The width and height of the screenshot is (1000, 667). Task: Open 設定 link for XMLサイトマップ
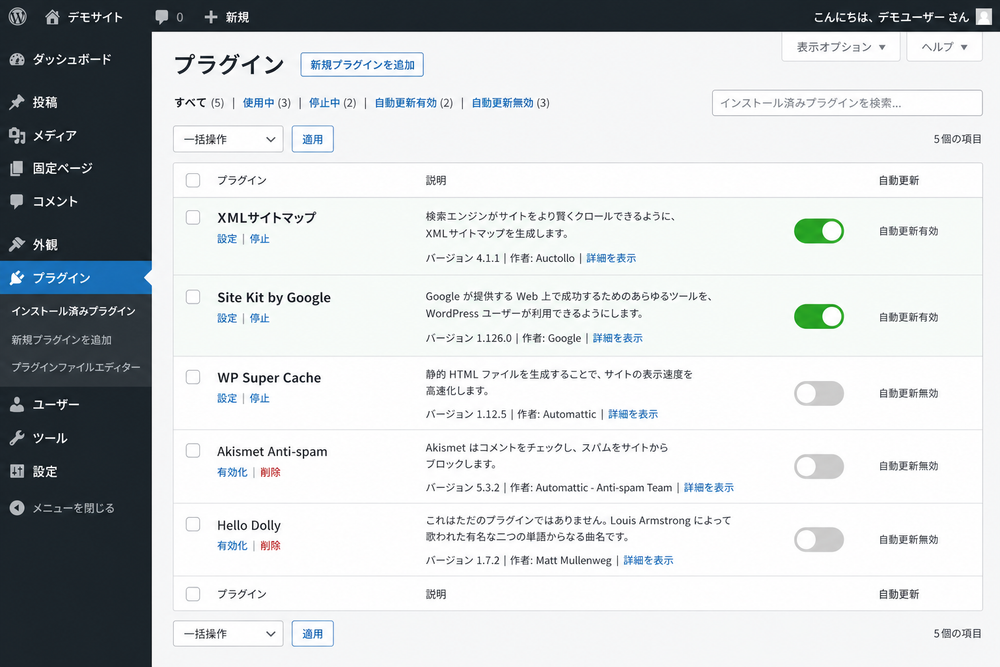pyautogui.click(x=227, y=238)
